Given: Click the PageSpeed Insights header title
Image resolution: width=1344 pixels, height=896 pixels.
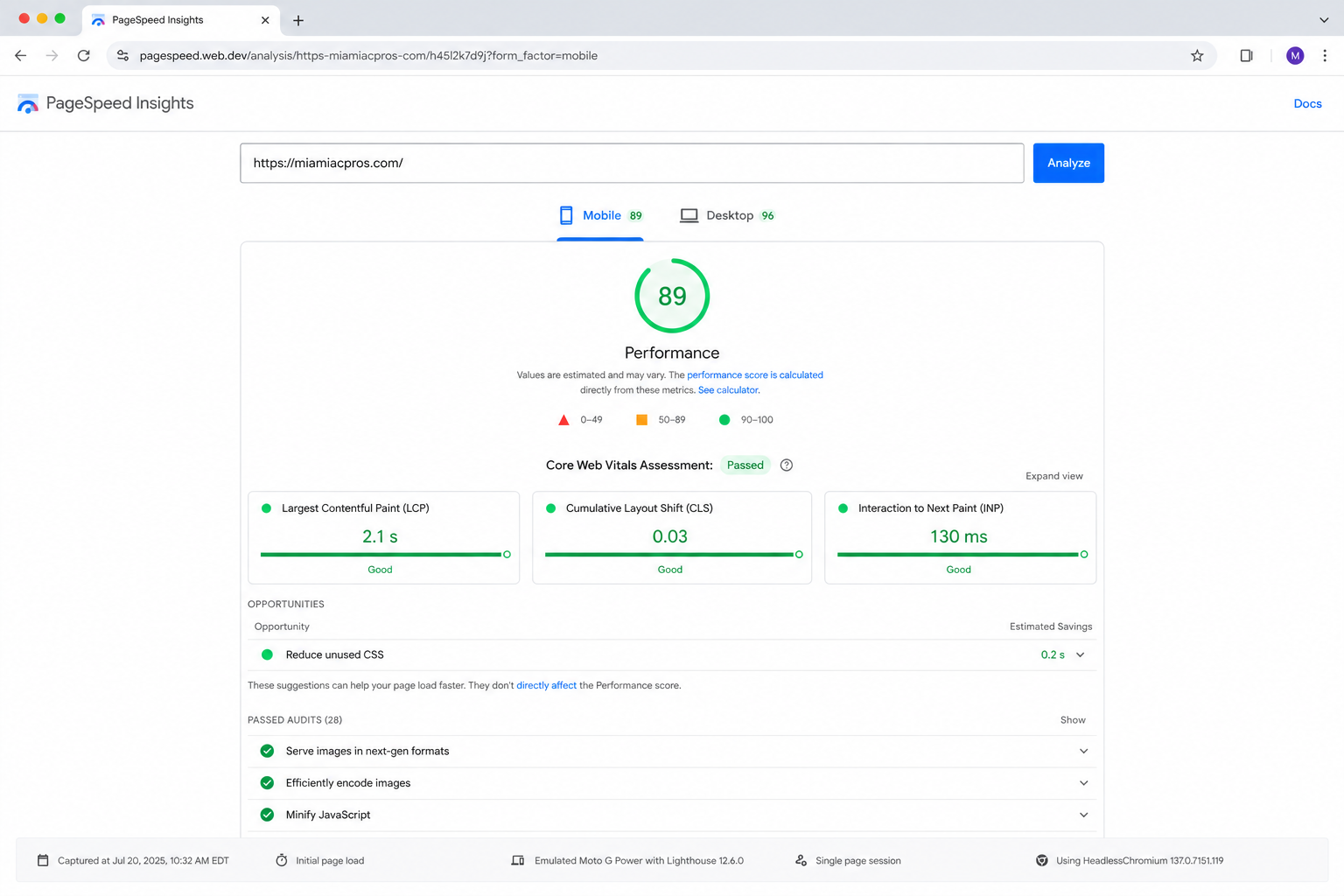Looking at the screenshot, I should [x=120, y=103].
